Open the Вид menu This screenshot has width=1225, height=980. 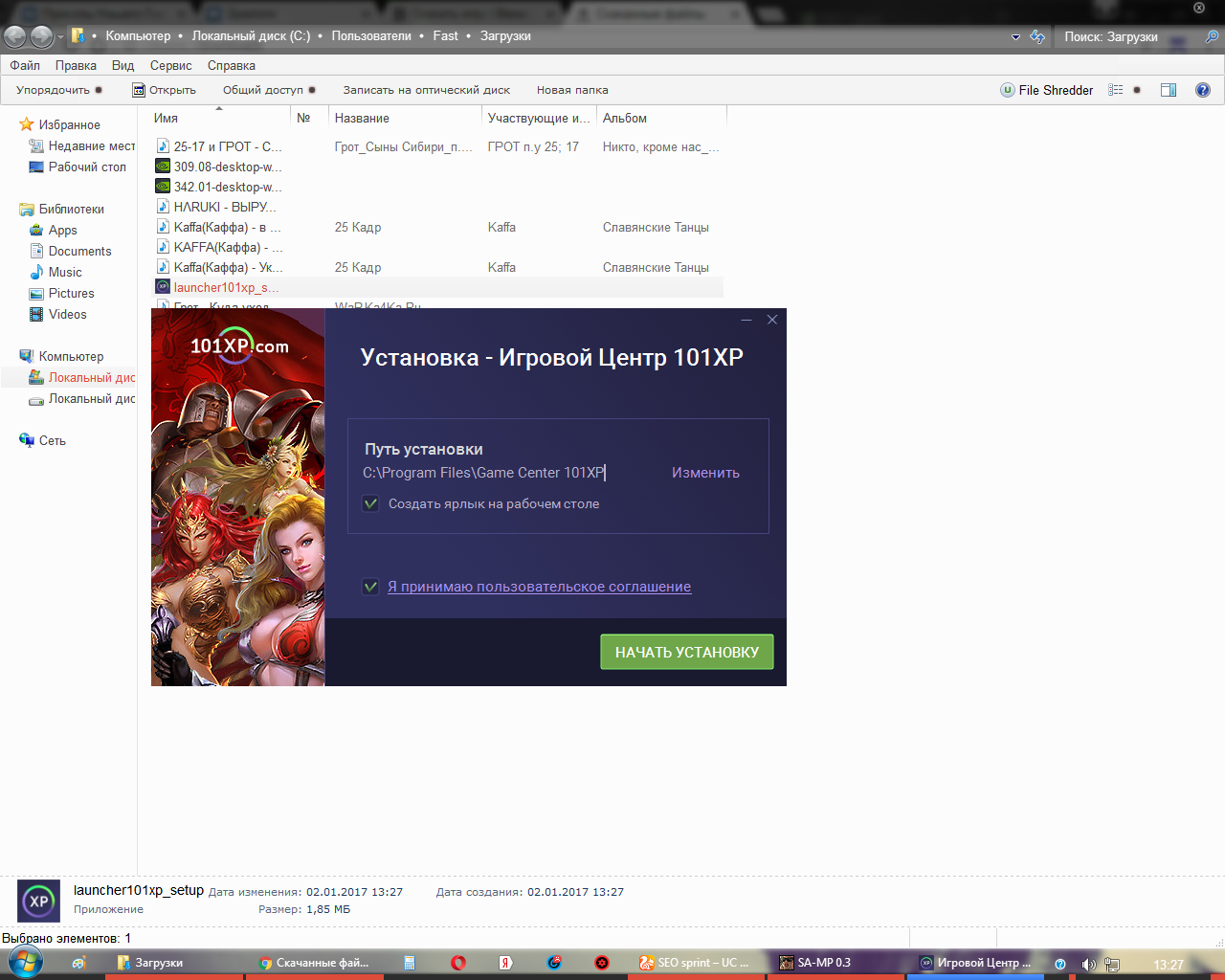[x=122, y=65]
